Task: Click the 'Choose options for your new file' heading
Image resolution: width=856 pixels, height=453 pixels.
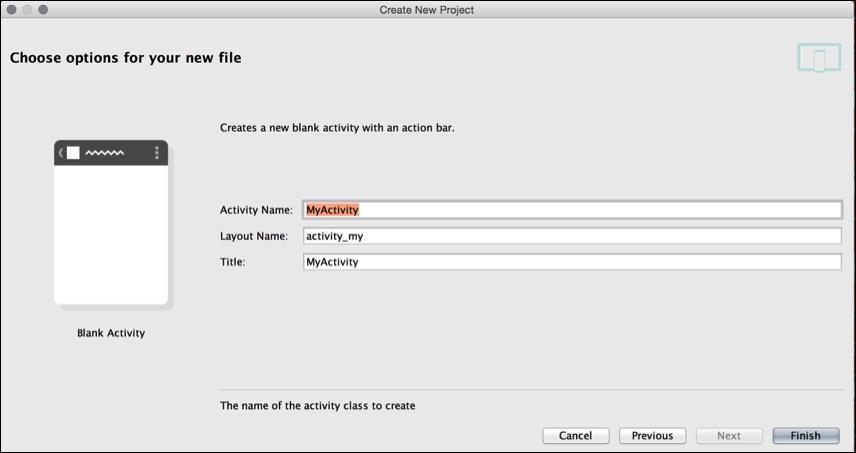Action: 126,57
